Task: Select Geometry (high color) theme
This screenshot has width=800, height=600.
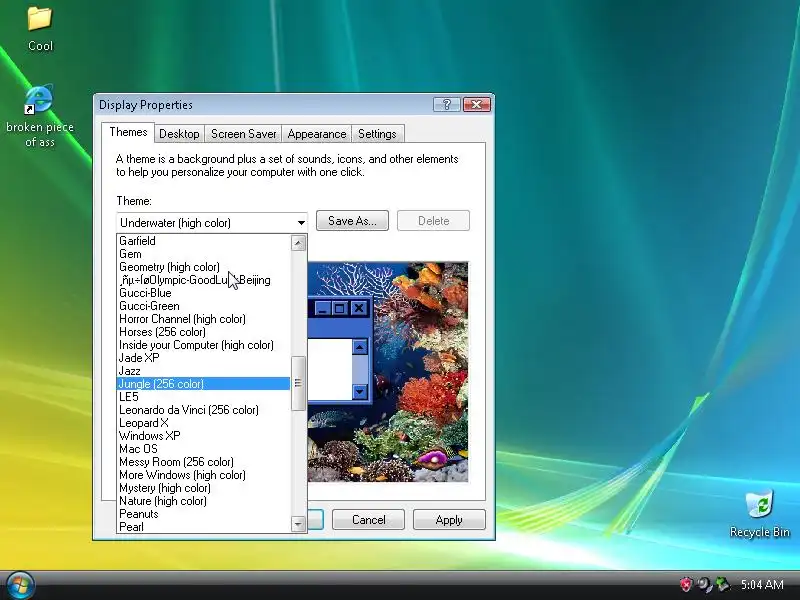Action: click(204, 267)
